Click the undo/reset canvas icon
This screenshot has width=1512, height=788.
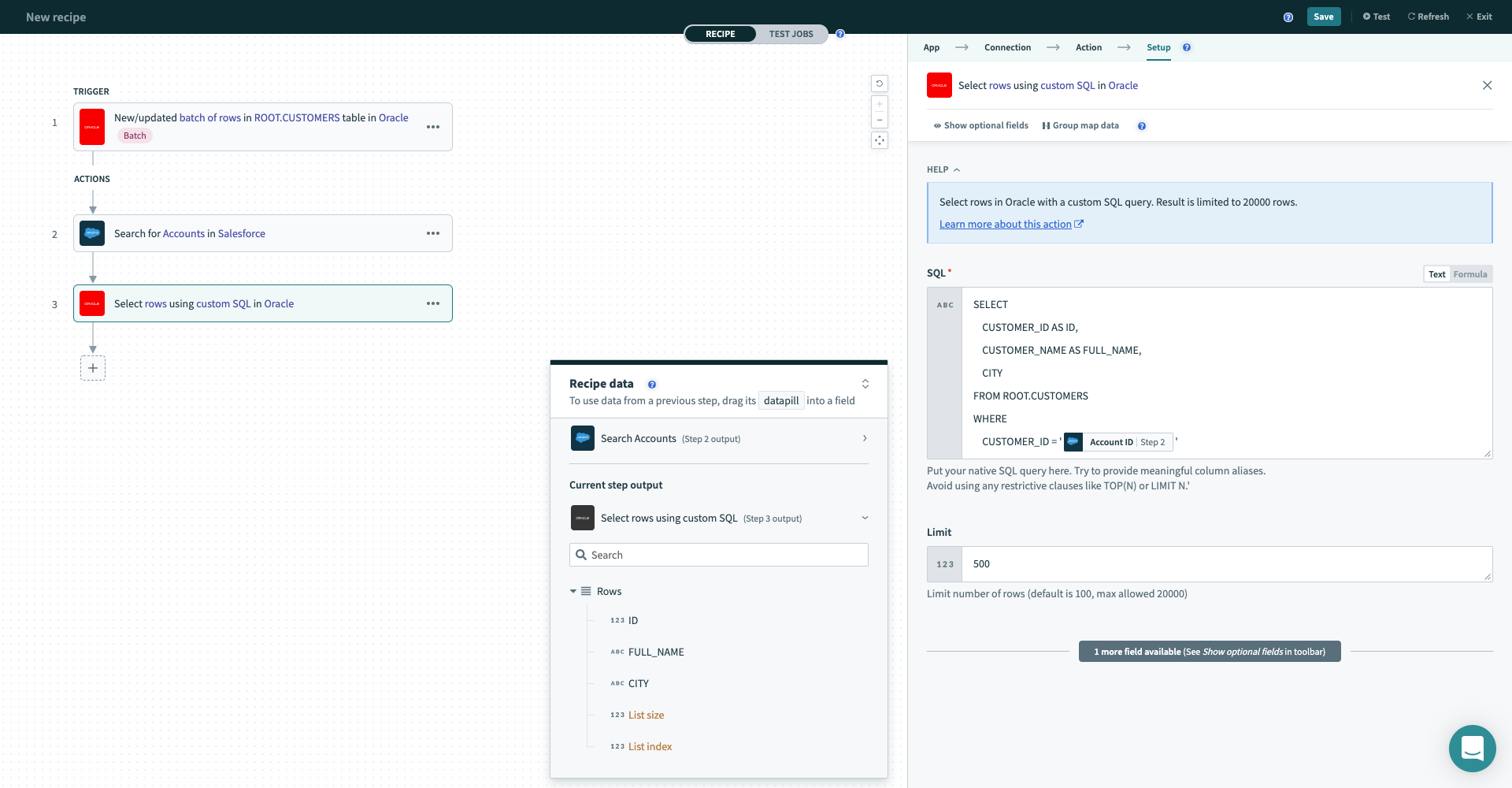(880, 84)
